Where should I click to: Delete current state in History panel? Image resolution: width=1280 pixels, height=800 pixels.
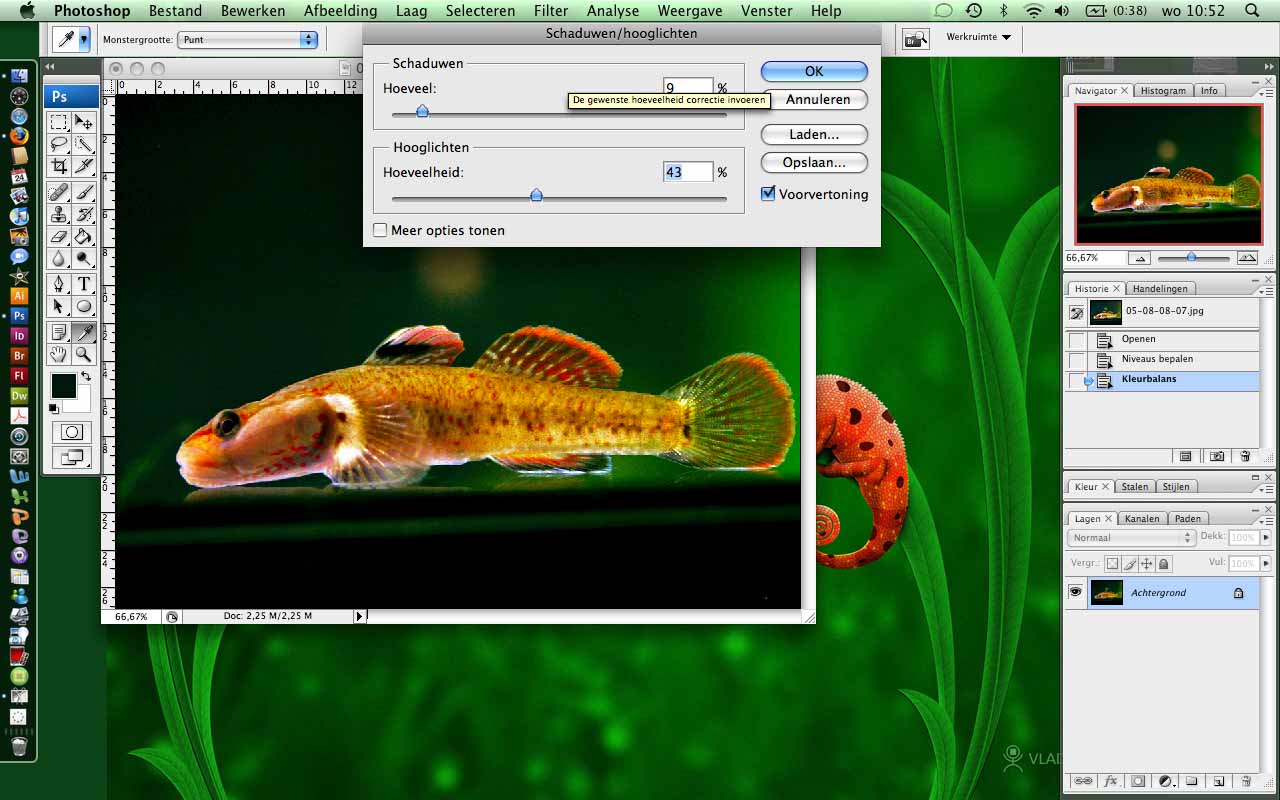(1245, 456)
